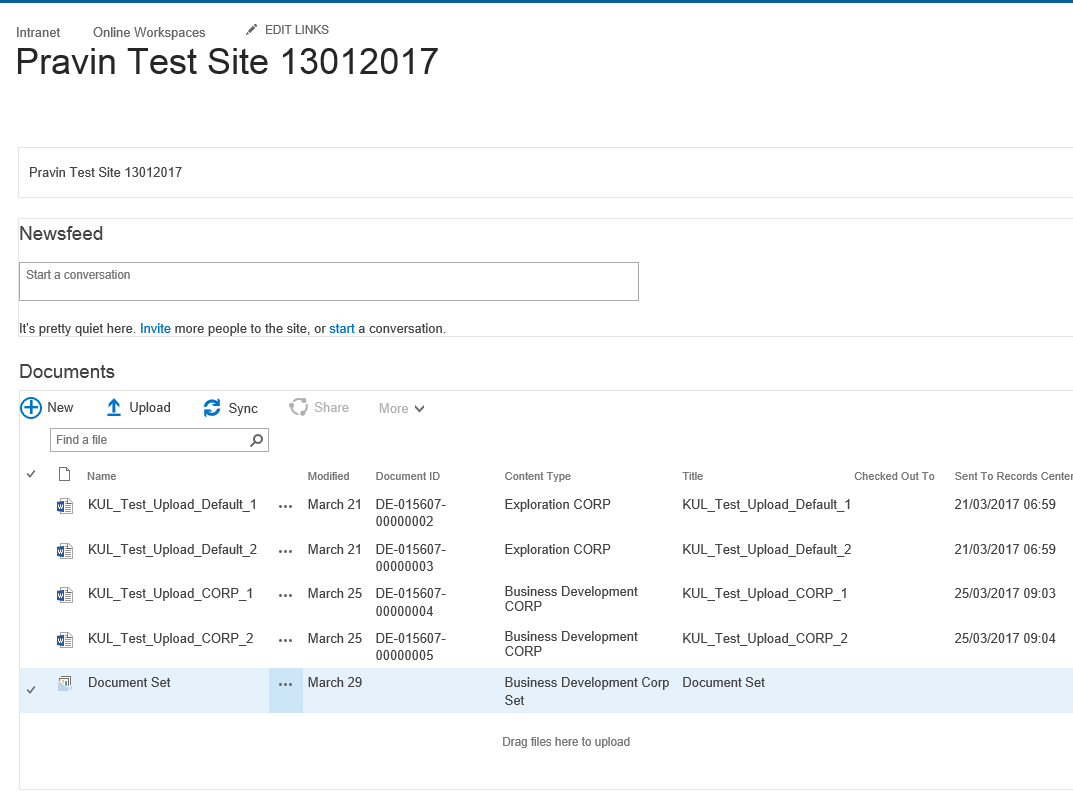Click the Sync refresh icon
This screenshot has width=1073, height=795.
click(212, 408)
